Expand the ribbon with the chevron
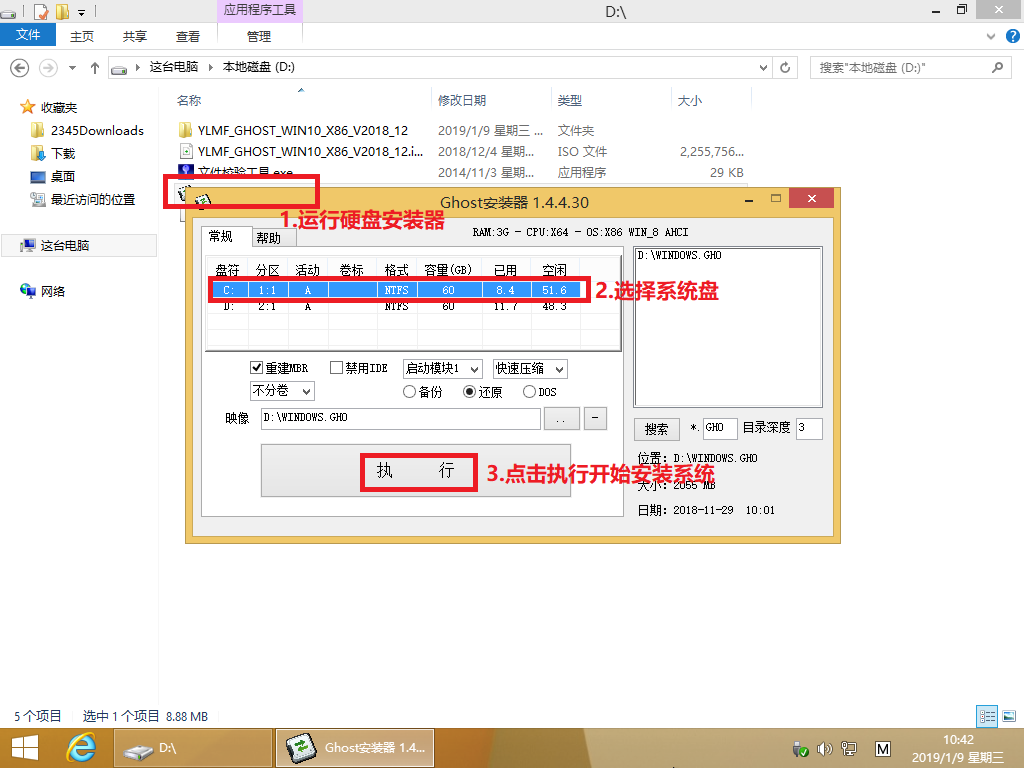 tap(991, 37)
